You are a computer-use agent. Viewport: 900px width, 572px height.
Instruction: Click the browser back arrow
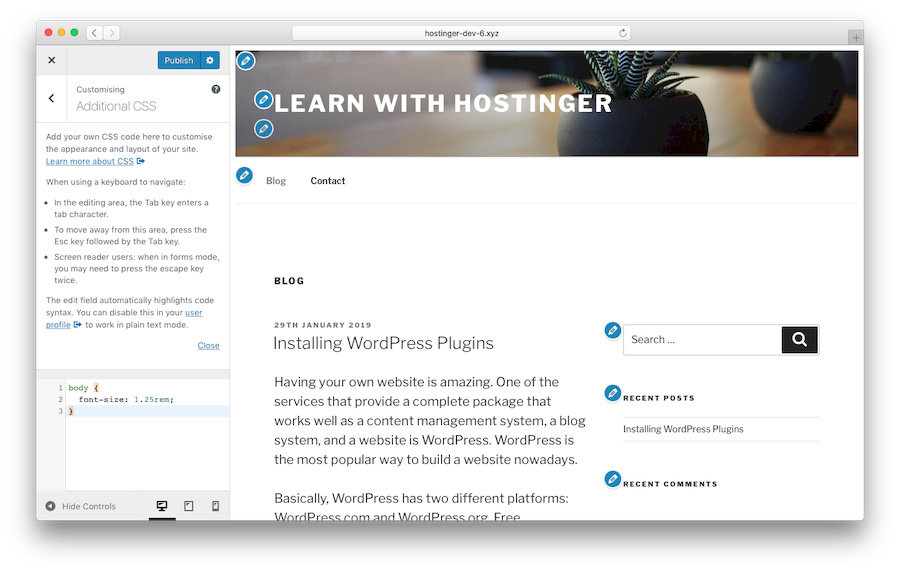(x=95, y=33)
